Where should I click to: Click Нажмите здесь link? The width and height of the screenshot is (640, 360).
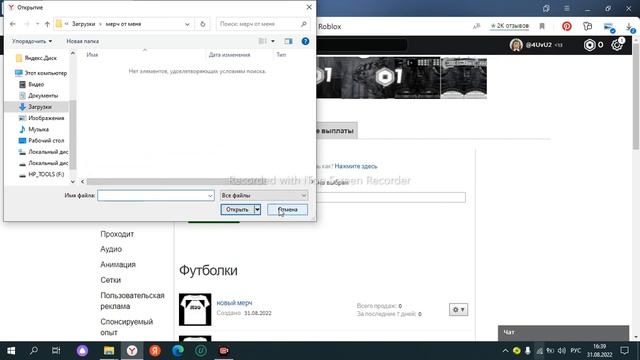point(356,166)
